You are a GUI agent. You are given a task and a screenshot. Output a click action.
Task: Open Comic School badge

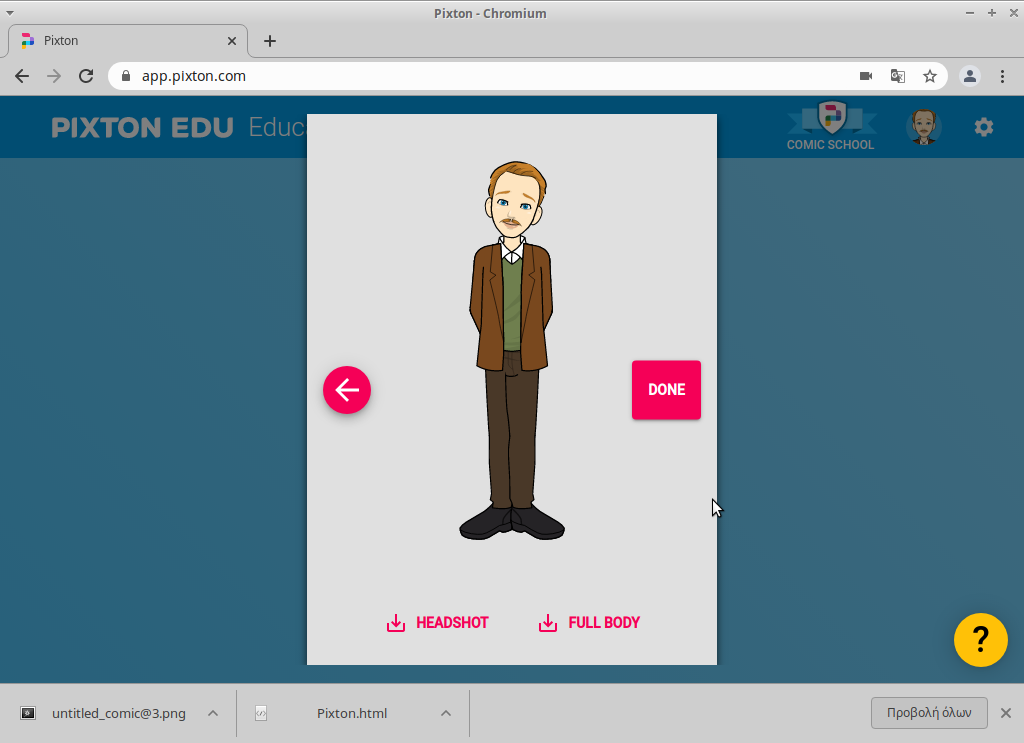(830, 127)
